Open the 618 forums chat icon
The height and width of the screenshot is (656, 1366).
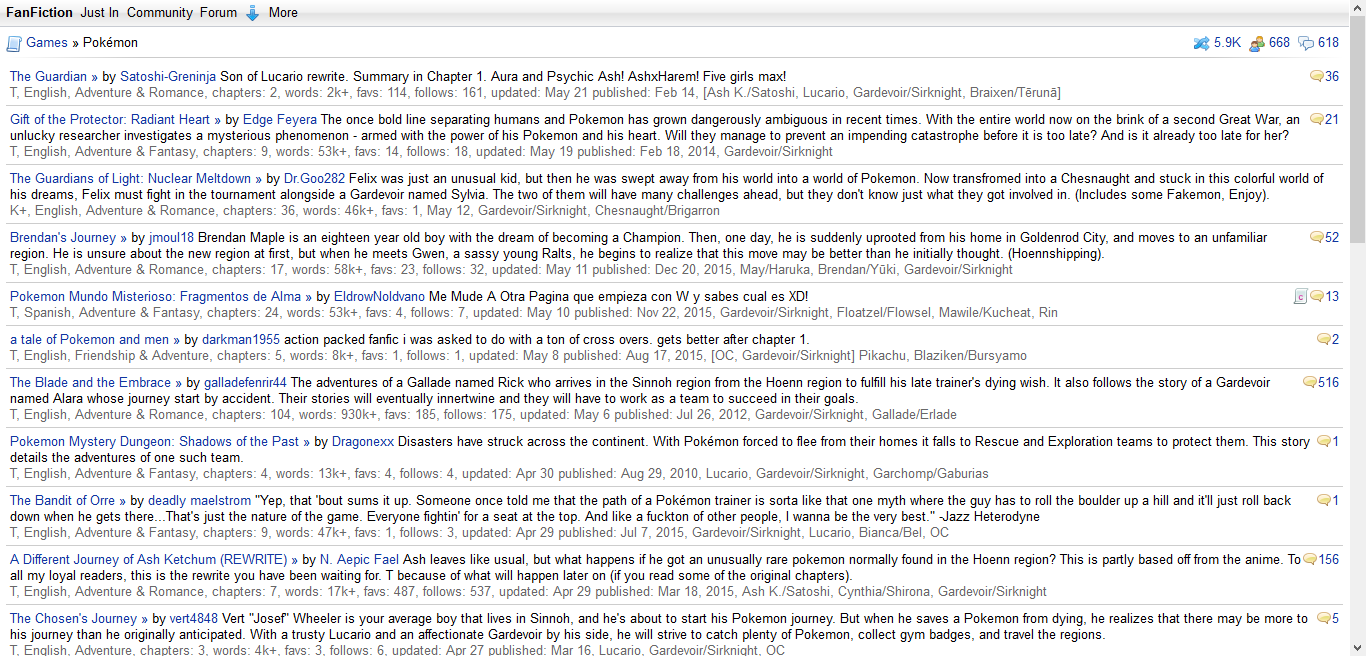point(1306,43)
